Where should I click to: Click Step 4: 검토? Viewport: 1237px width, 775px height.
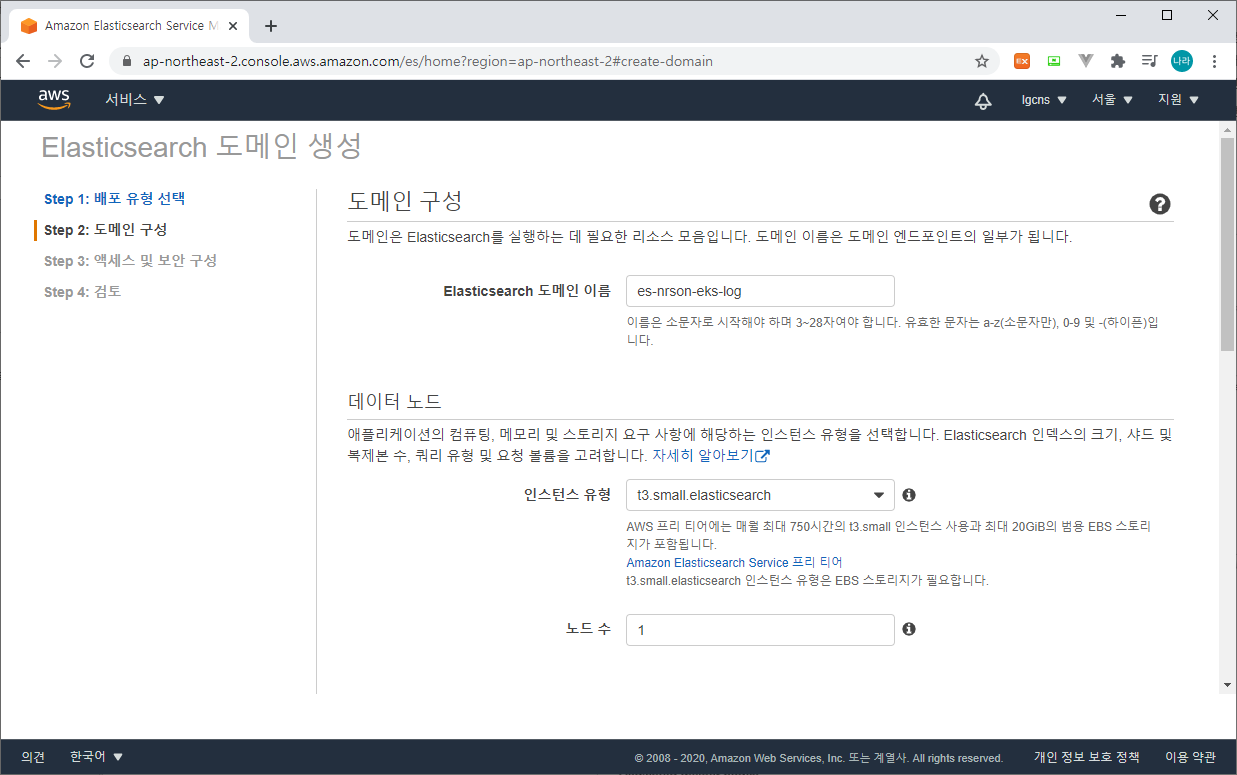click(82, 292)
